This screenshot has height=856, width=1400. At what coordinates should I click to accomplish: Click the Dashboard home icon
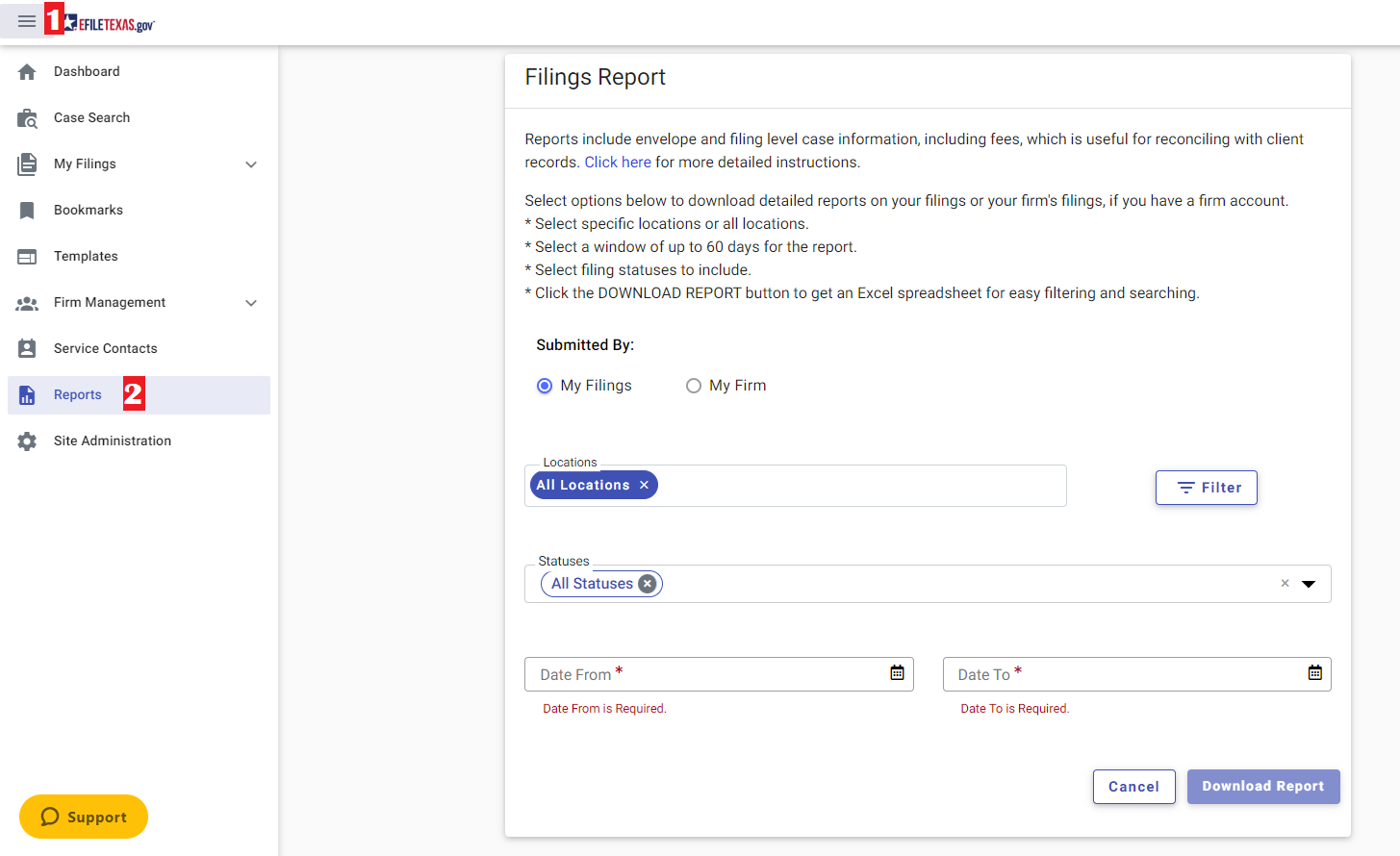pos(27,72)
